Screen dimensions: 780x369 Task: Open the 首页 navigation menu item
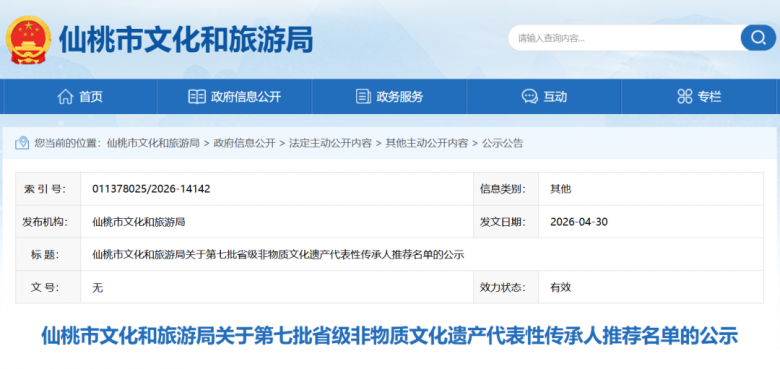point(80,96)
